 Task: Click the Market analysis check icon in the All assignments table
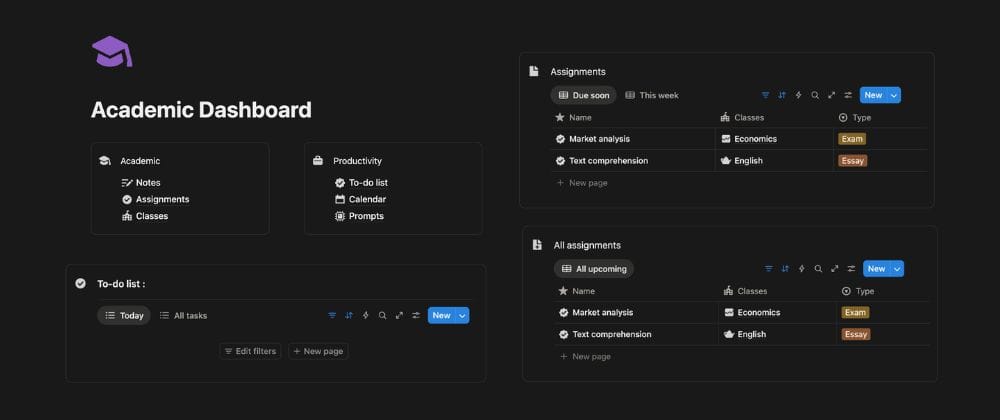[563, 312]
